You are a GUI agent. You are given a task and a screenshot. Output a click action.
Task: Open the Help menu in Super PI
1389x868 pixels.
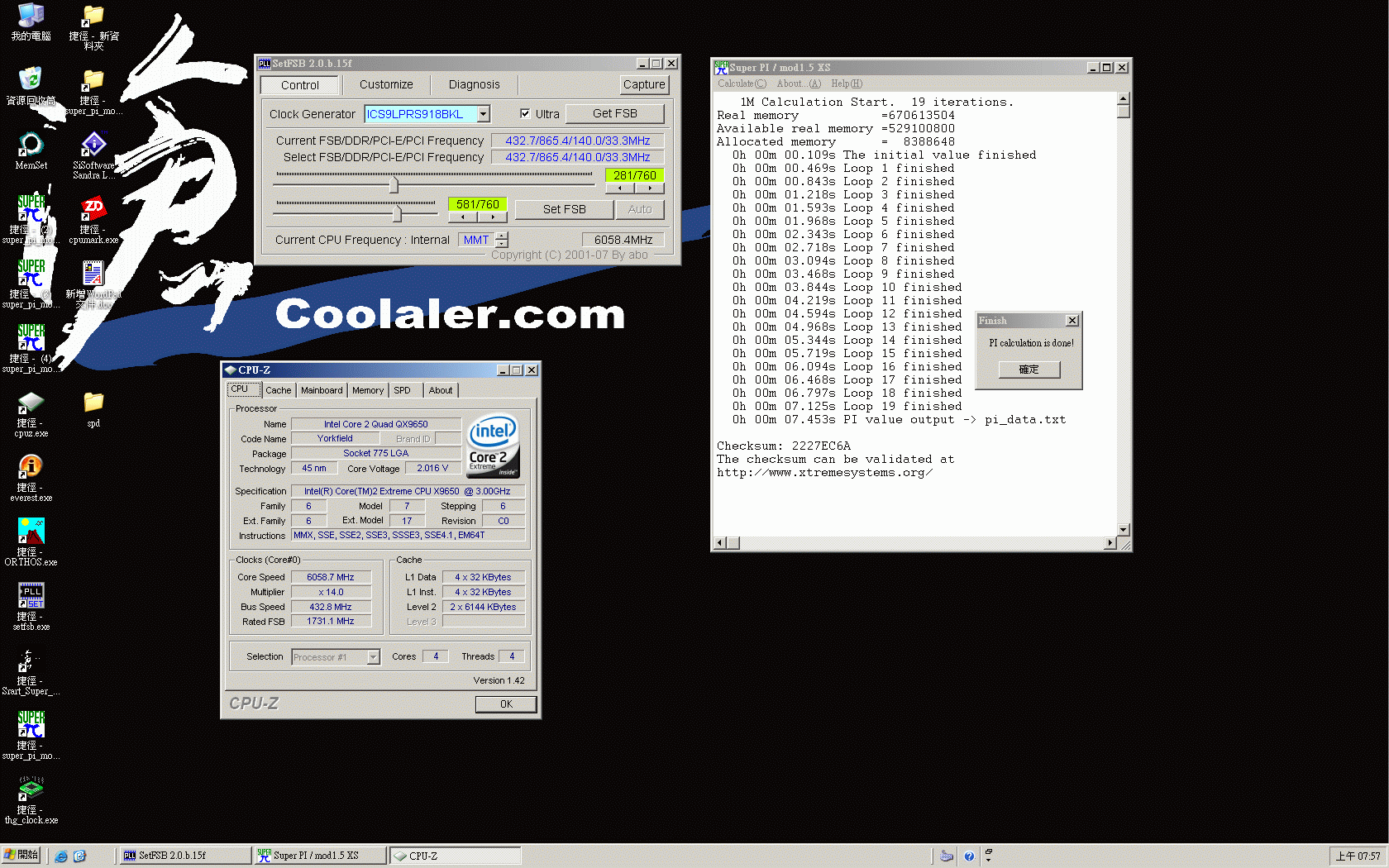847,83
